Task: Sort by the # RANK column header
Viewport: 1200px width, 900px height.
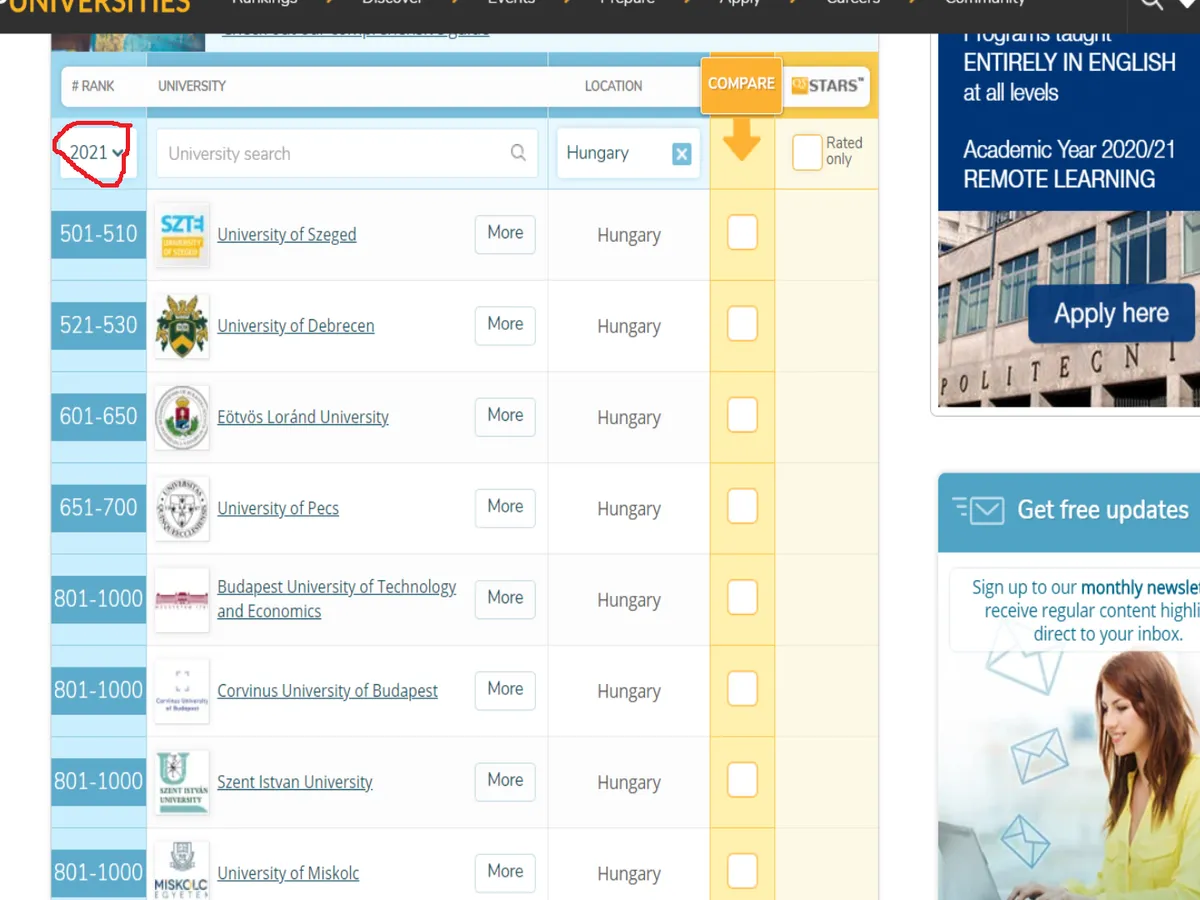Action: (x=93, y=86)
